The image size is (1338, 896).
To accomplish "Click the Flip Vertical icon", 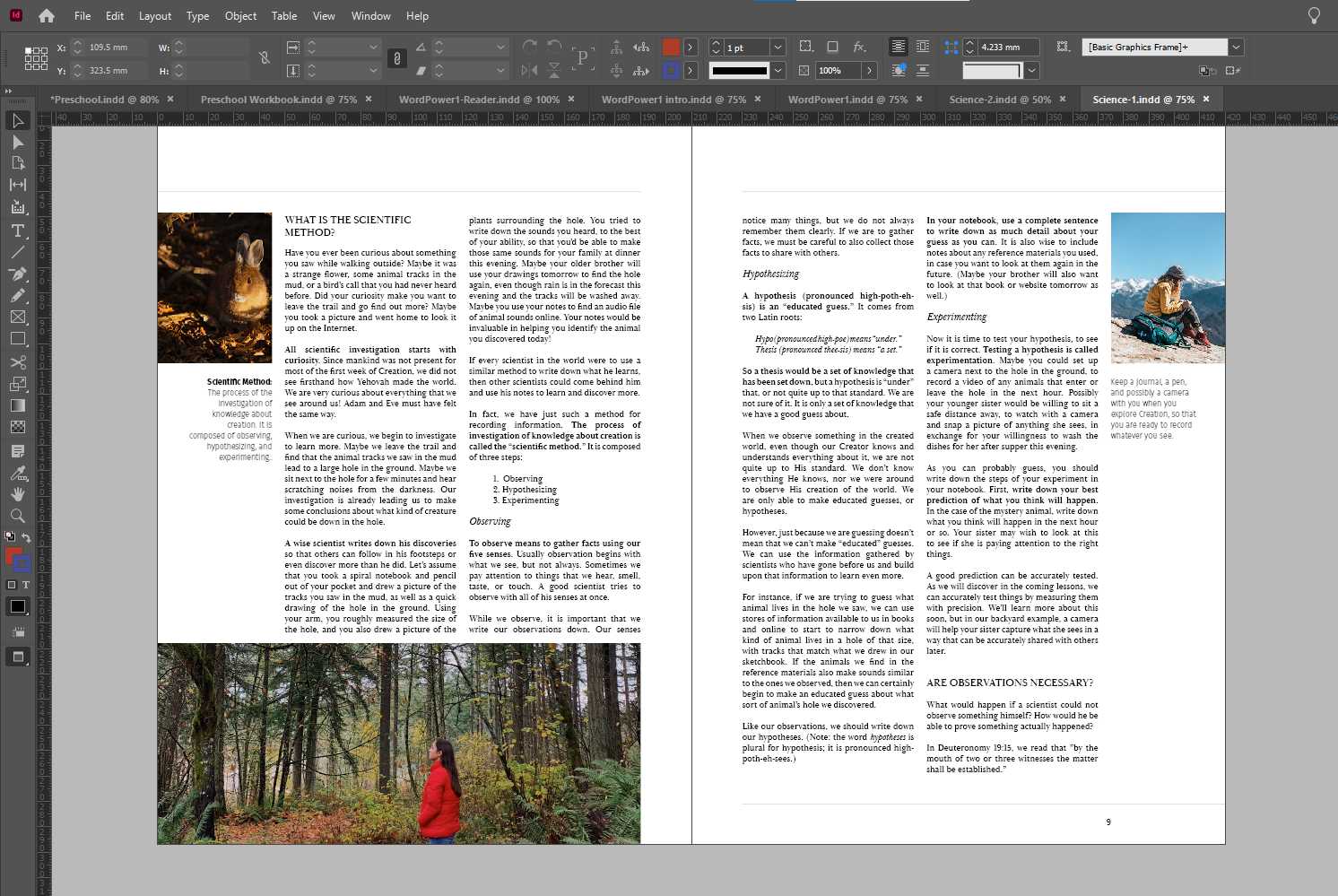I will (x=554, y=70).
